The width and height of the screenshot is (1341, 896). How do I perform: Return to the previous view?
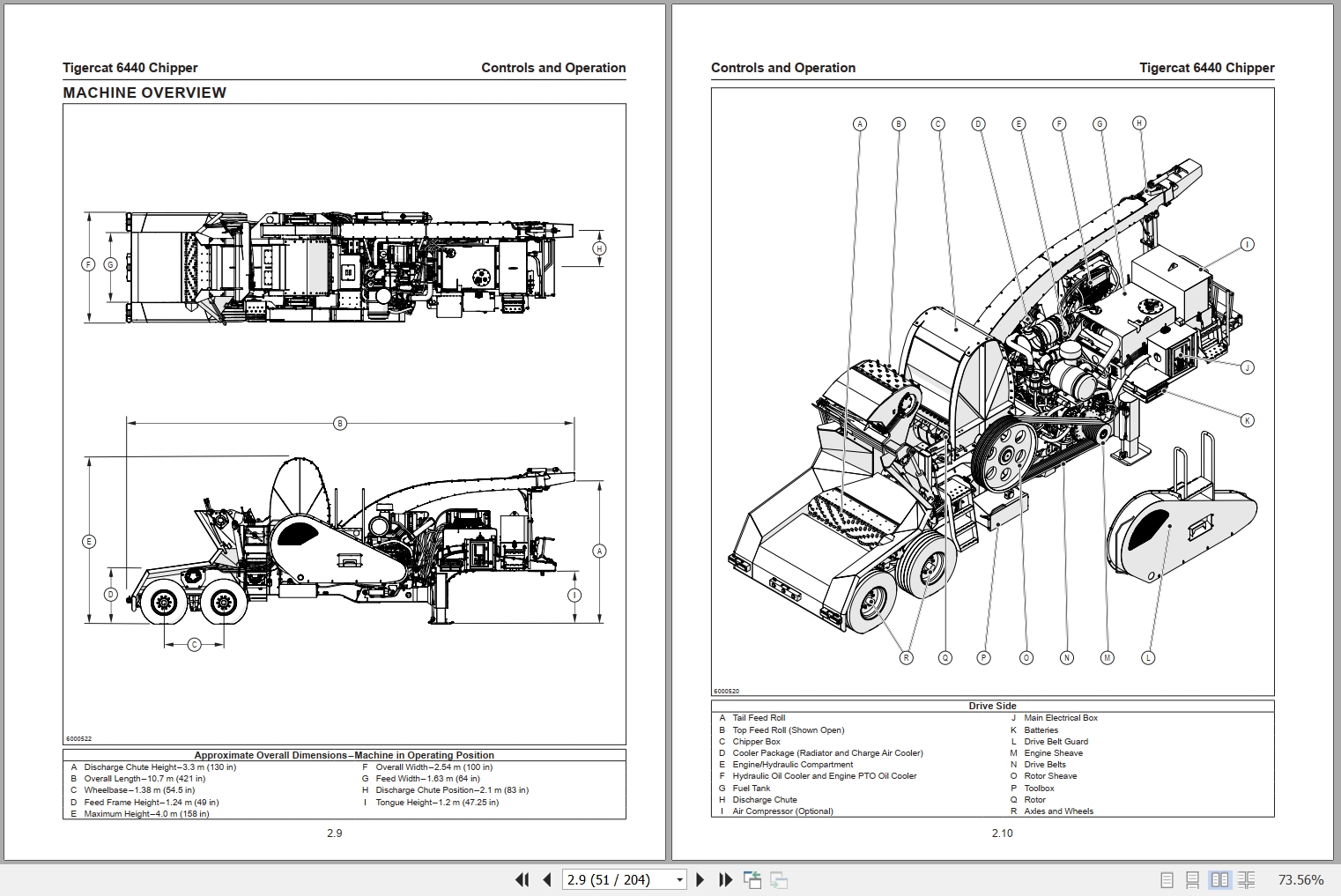pyautogui.click(x=753, y=879)
